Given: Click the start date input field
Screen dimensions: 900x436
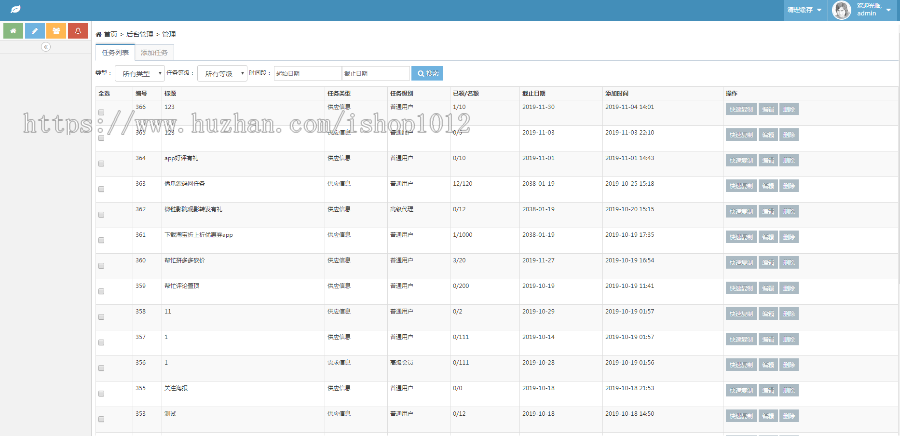Looking at the screenshot, I should tap(308, 73).
